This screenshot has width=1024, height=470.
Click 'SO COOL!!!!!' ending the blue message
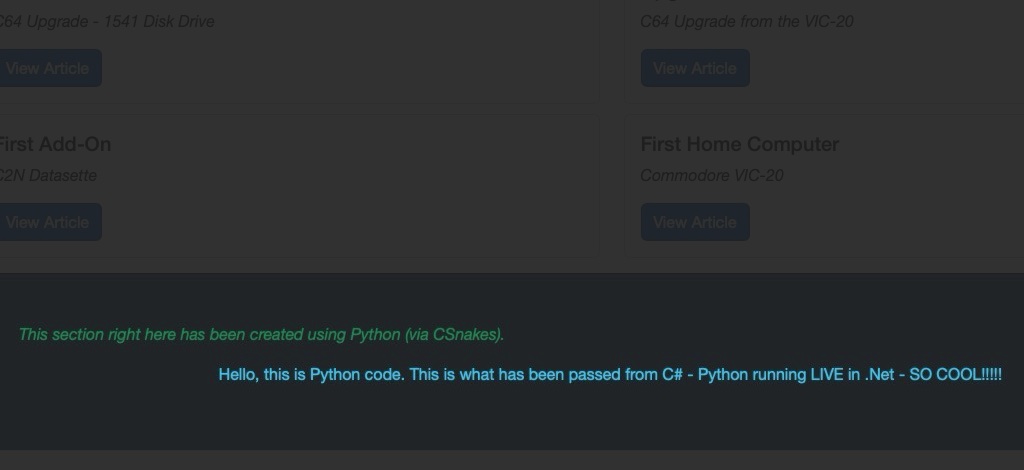(x=955, y=375)
